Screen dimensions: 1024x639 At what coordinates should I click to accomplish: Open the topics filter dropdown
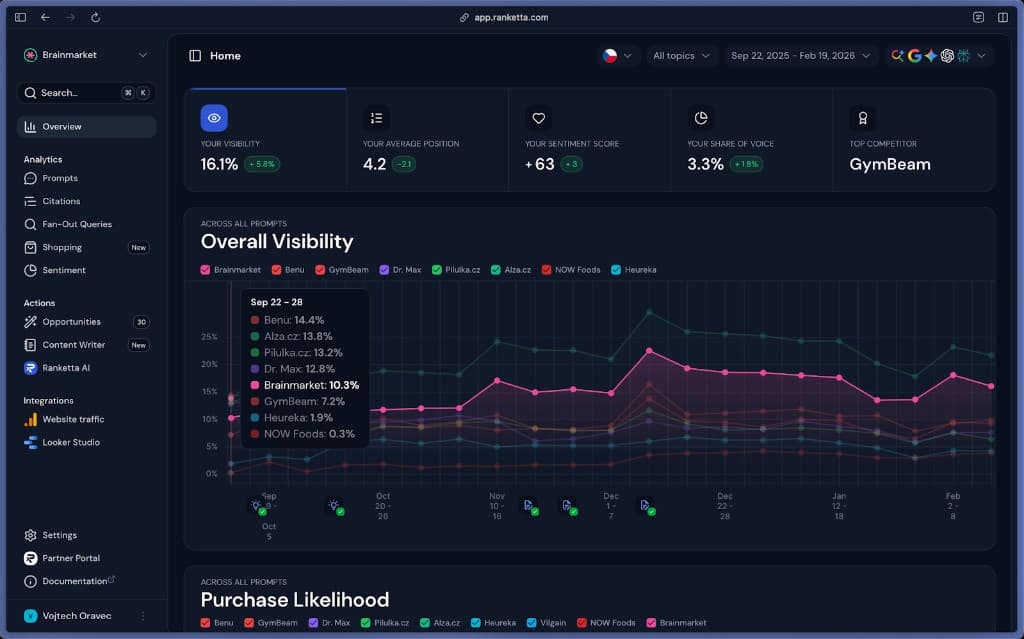(681, 56)
